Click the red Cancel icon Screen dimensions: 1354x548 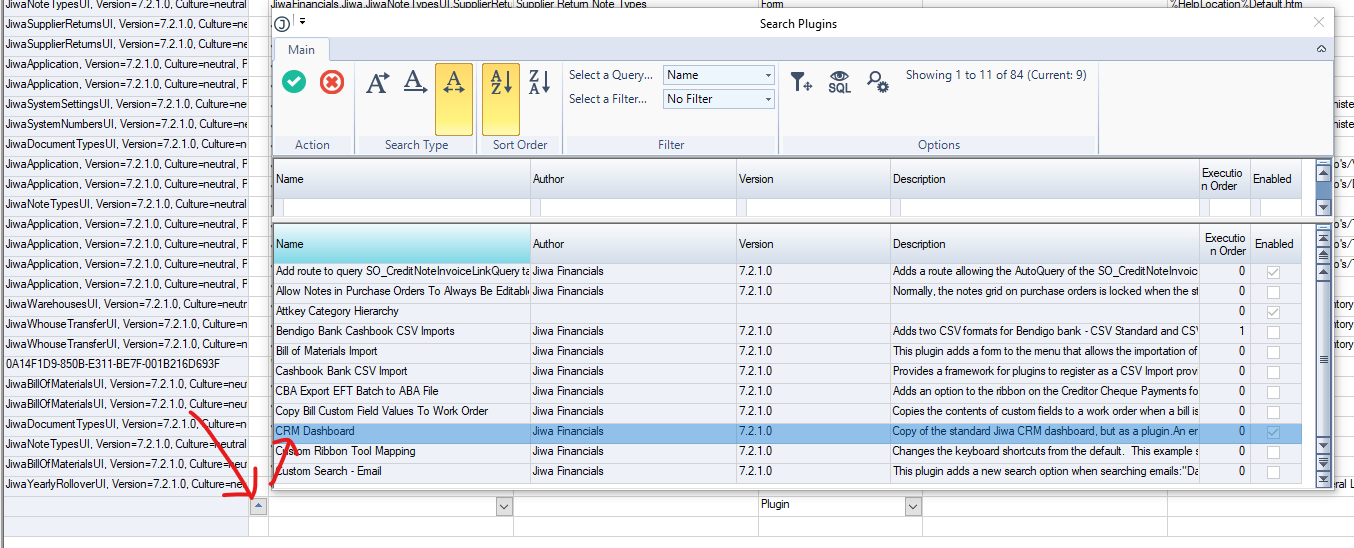click(332, 83)
